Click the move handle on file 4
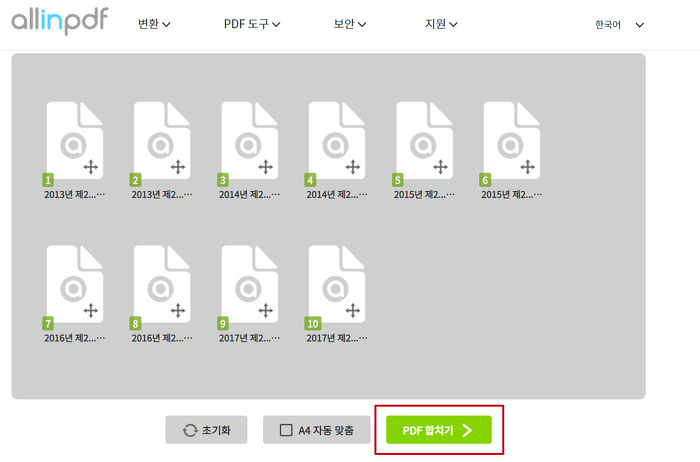 click(x=353, y=167)
